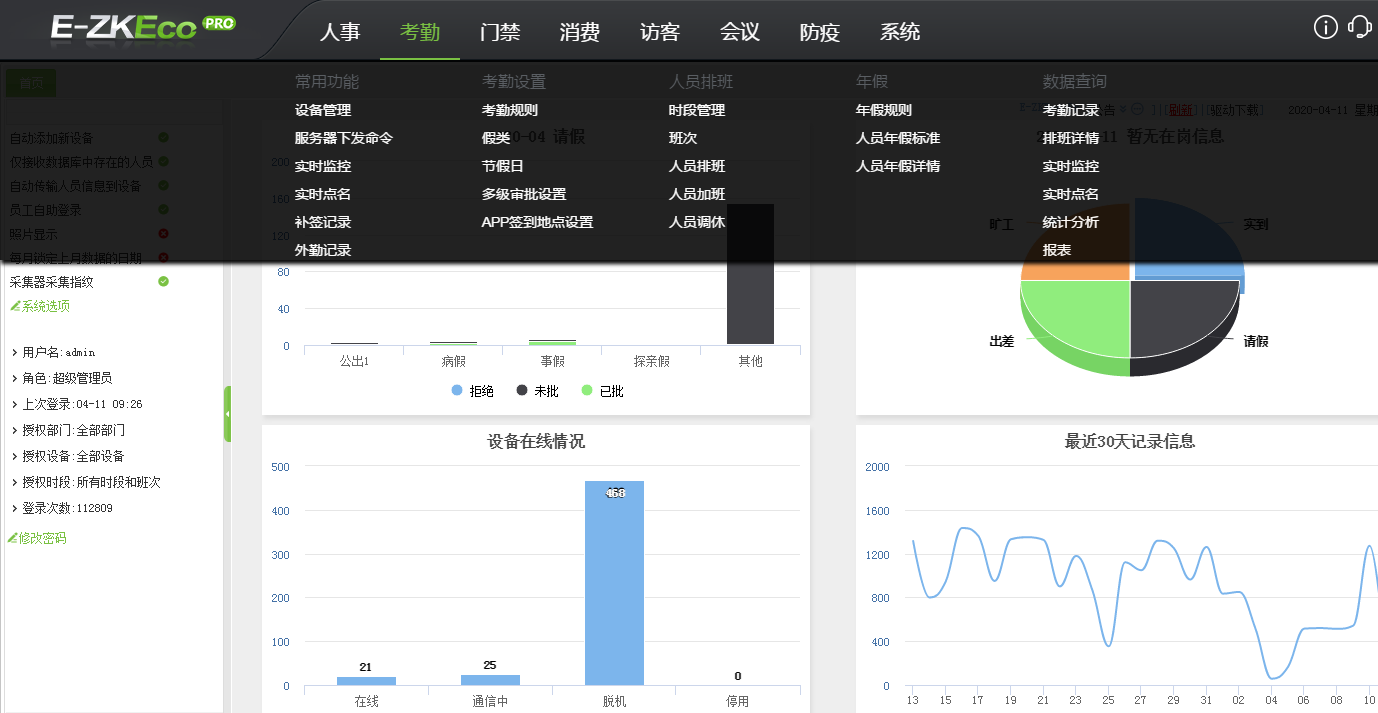Viewport: 1378px width, 713px height.
Task: Select 人员排班 entry under 人员排班 heading
Action: (697, 166)
